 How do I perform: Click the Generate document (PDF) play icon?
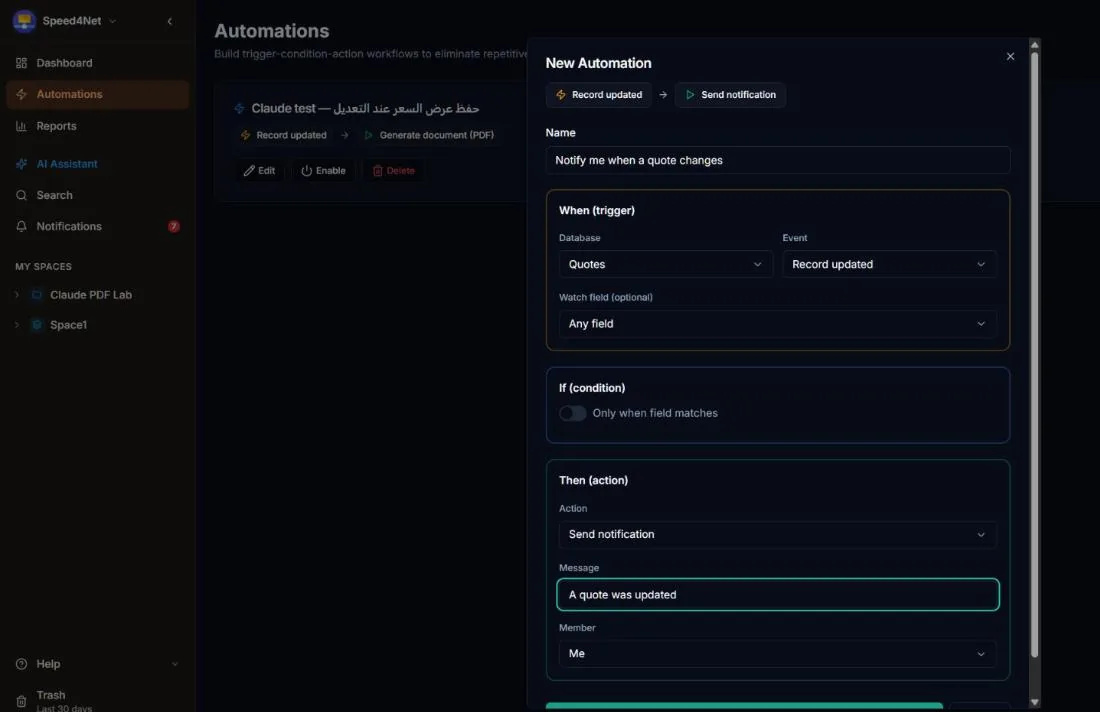click(x=368, y=135)
